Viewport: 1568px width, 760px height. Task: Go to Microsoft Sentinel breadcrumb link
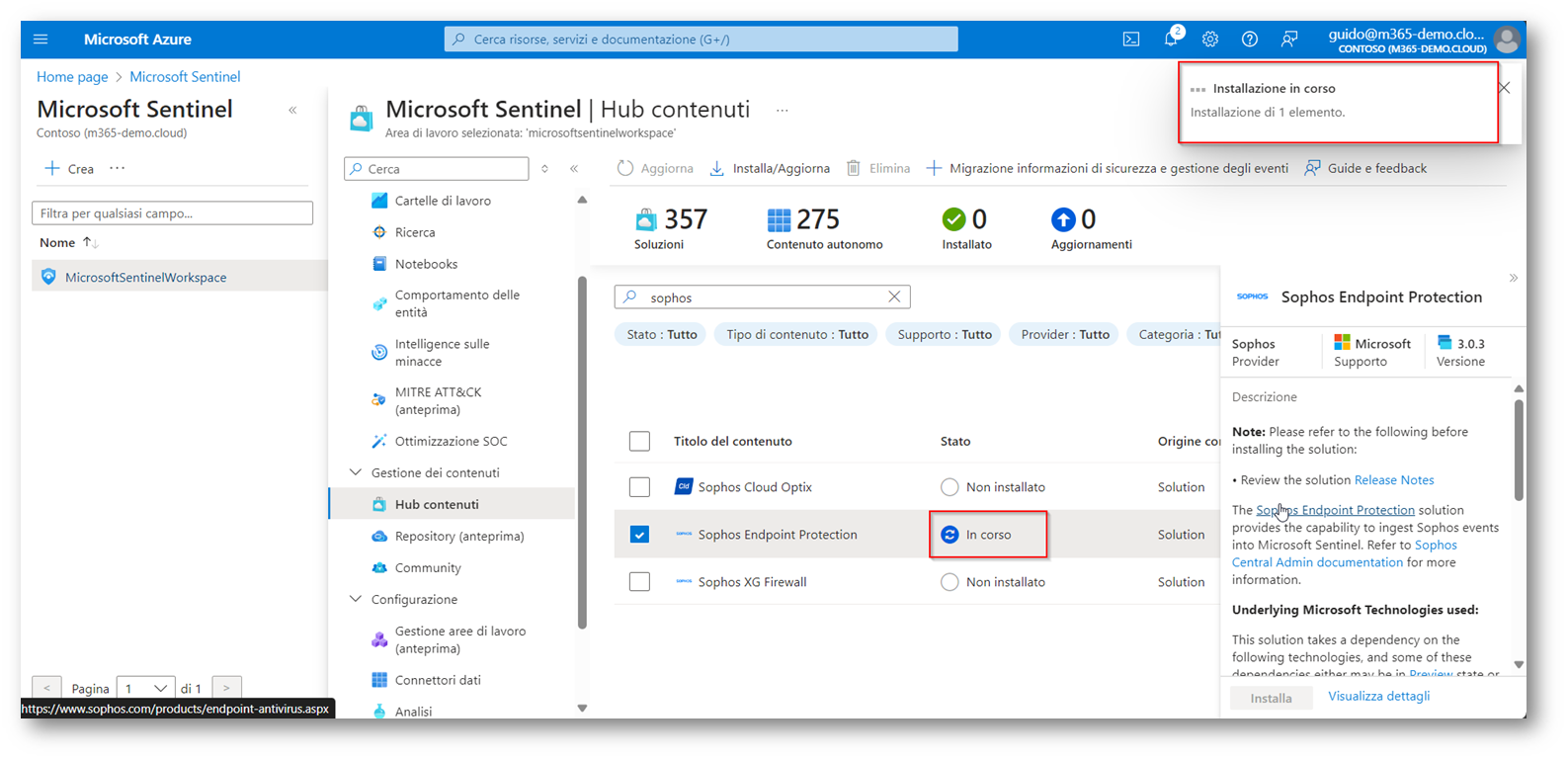185,76
